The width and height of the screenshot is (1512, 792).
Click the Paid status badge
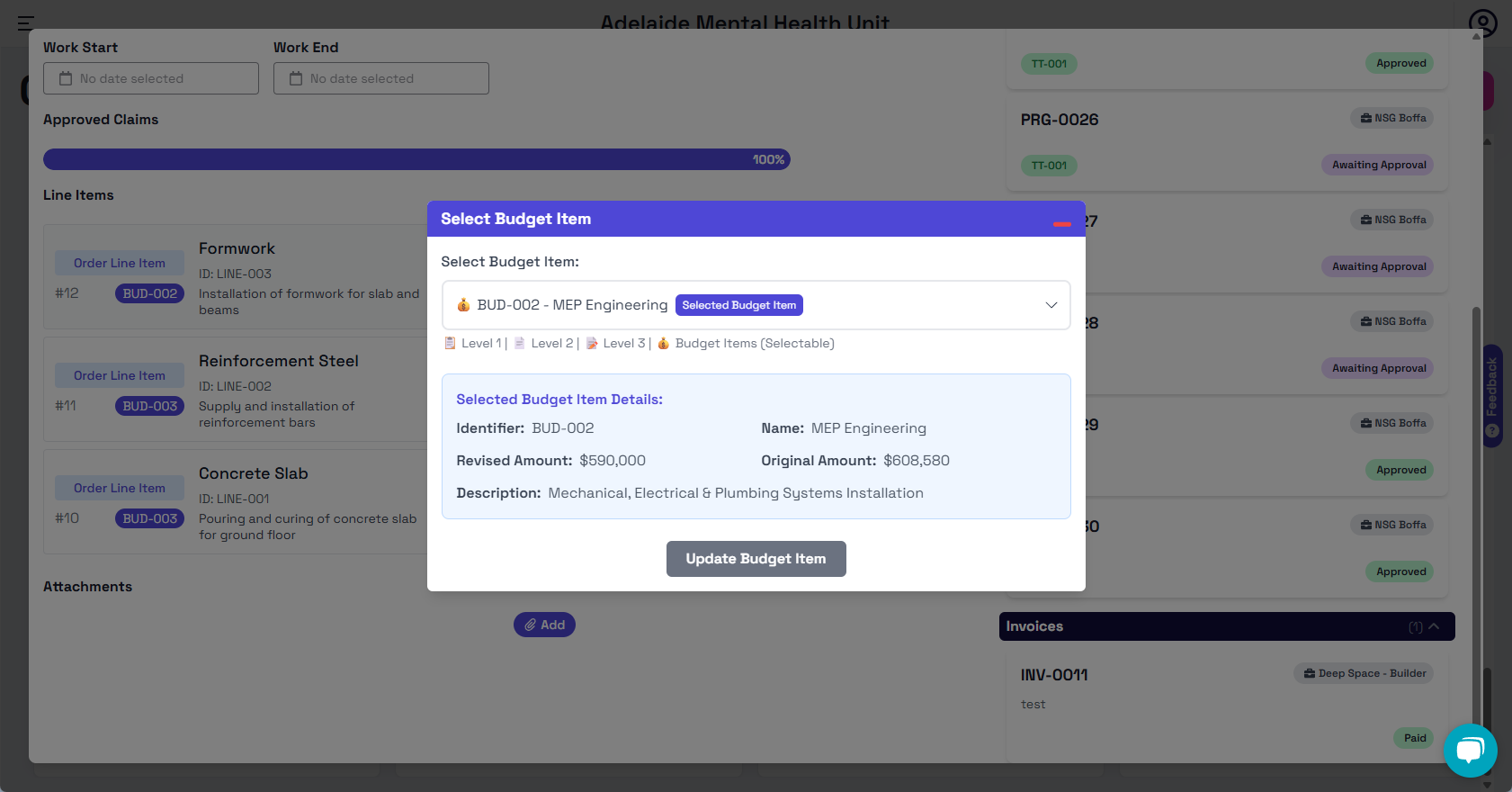tap(1414, 738)
